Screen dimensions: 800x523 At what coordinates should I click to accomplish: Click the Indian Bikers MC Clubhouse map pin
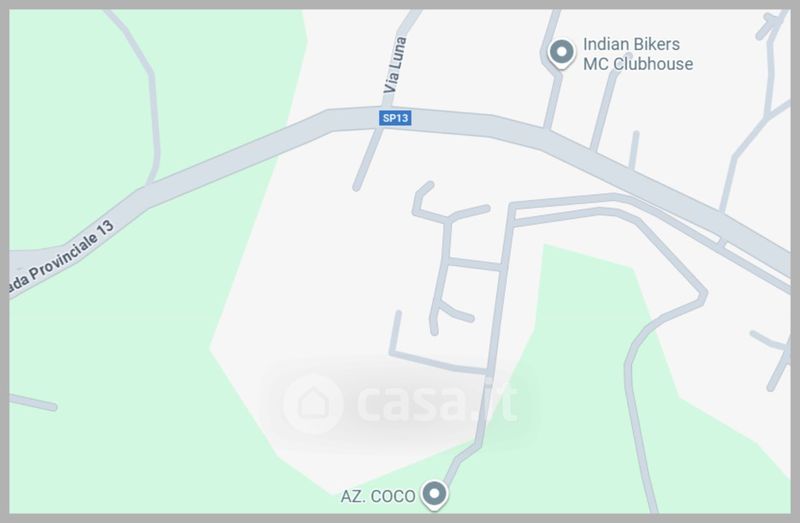562,53
